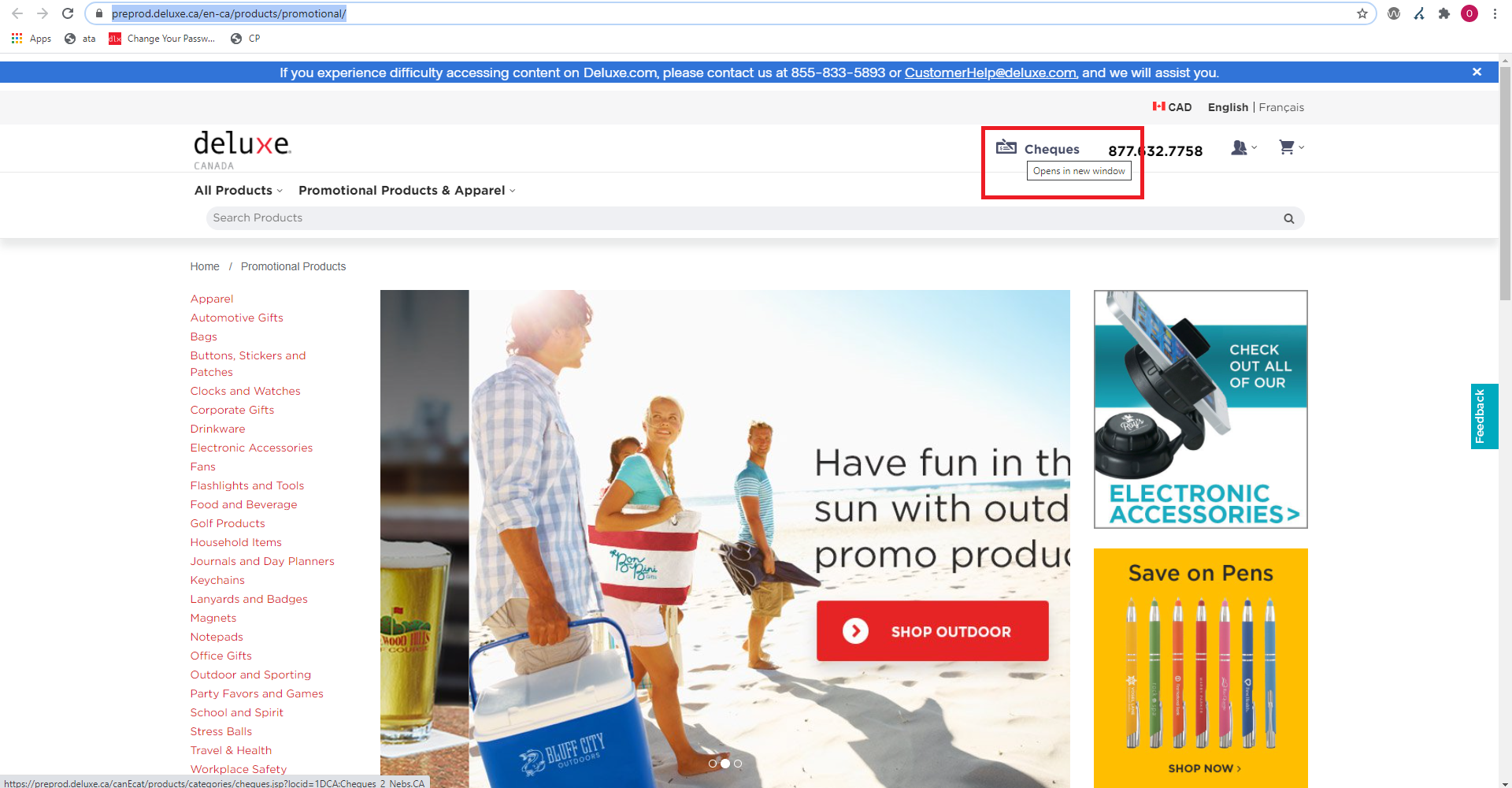Expand the All Products menu
Screen dimensions: 1512x788
238,191
